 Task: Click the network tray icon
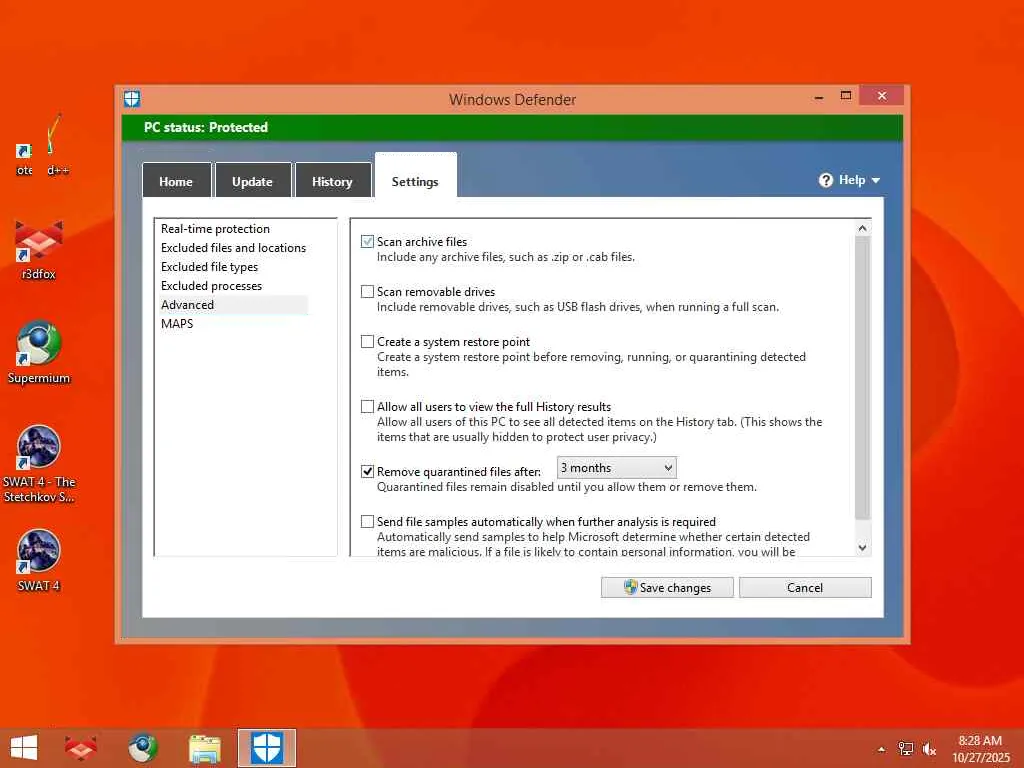tap(905, 748)
